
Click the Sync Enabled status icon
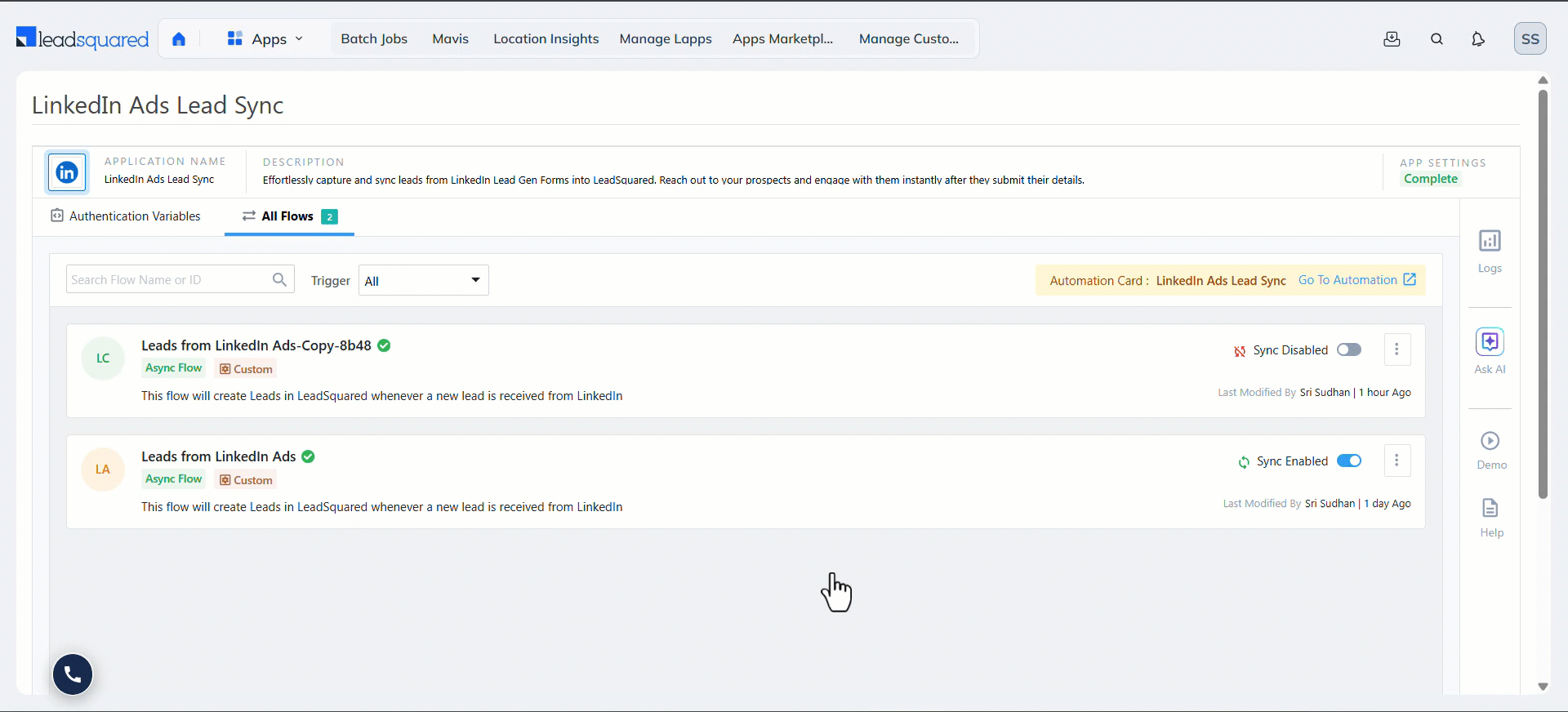(x=1244, y=462)
